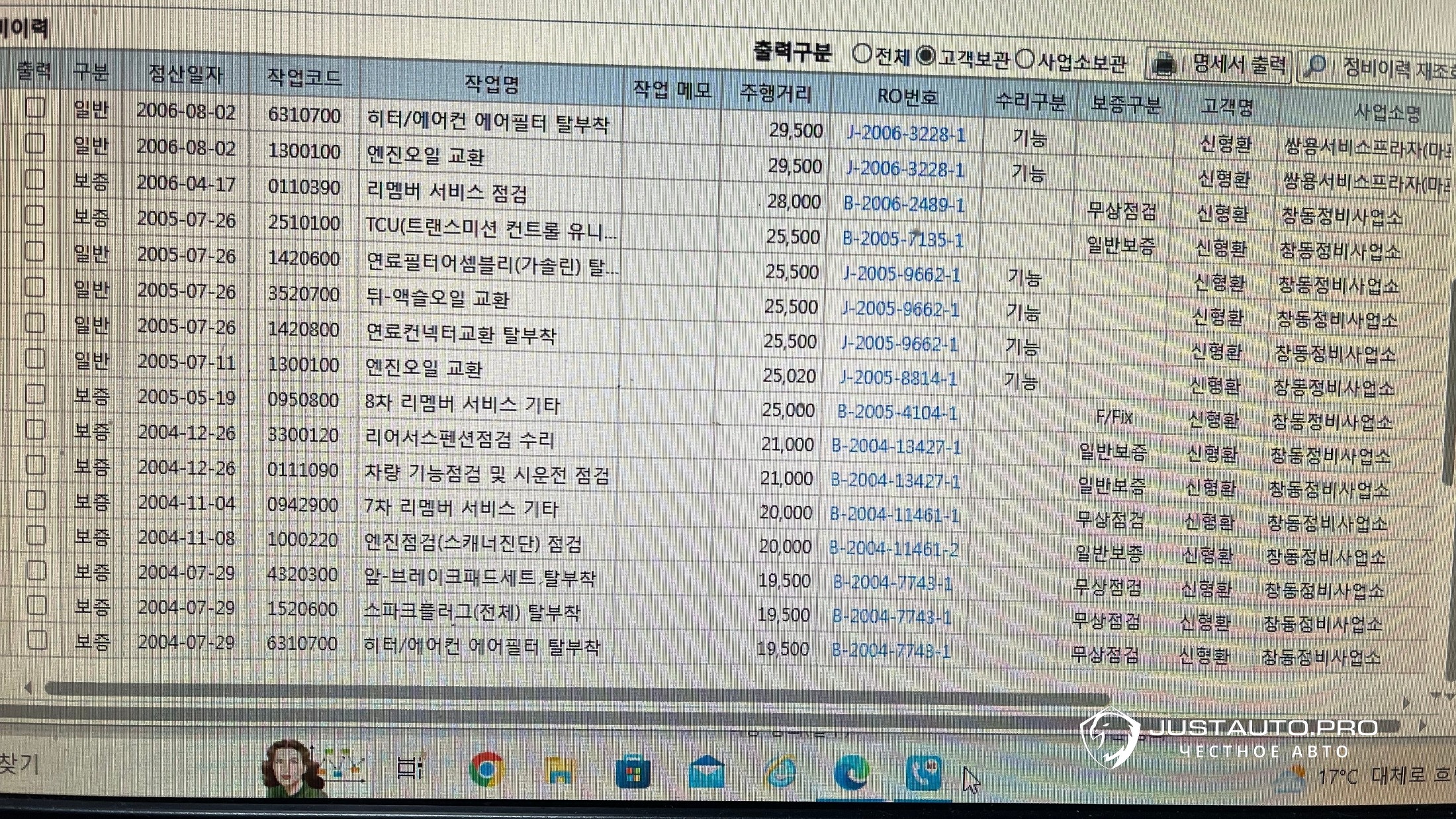Select the 사업소보관 radio button

pos(1024,60)
